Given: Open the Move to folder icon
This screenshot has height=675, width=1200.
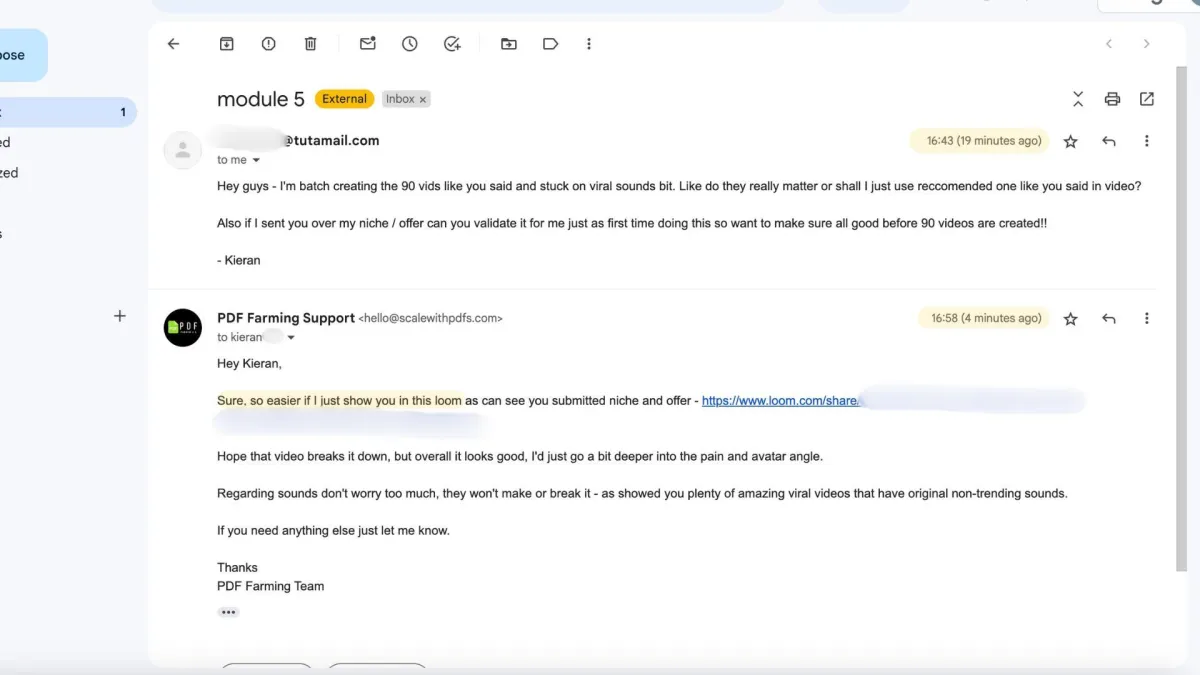Looking at the screenshot, I should click(x=509, y=44).
